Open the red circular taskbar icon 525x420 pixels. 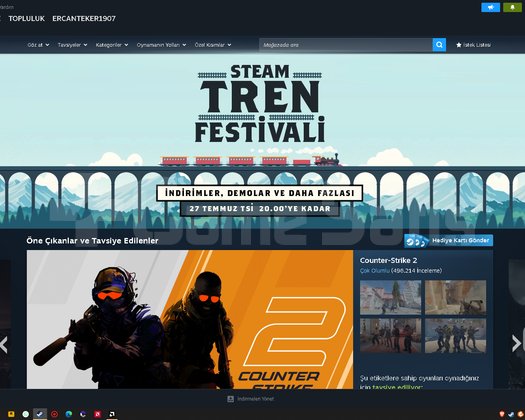click(x=54, y=414)
